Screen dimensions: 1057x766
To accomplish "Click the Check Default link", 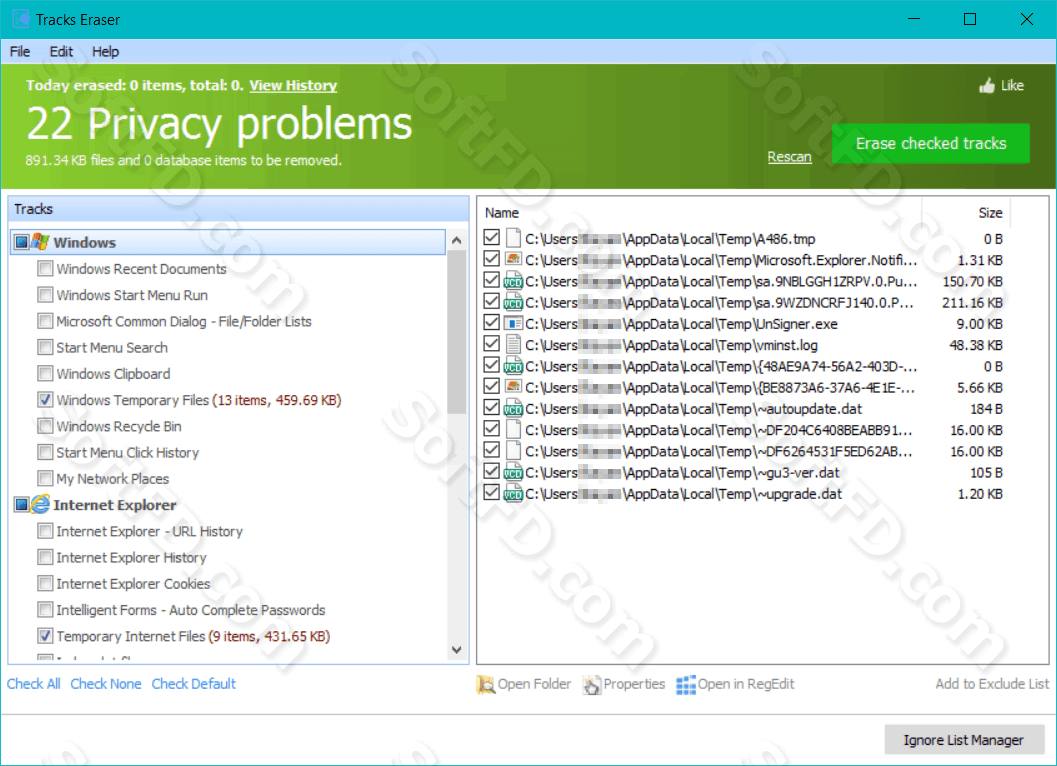I will pyautogui.click(x=193, y=684).
